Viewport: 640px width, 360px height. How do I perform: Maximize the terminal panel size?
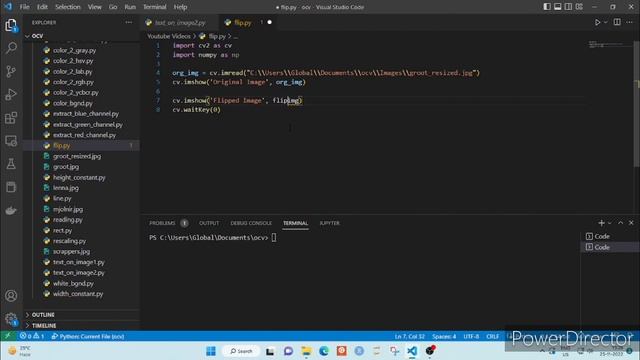coord(620,223)
